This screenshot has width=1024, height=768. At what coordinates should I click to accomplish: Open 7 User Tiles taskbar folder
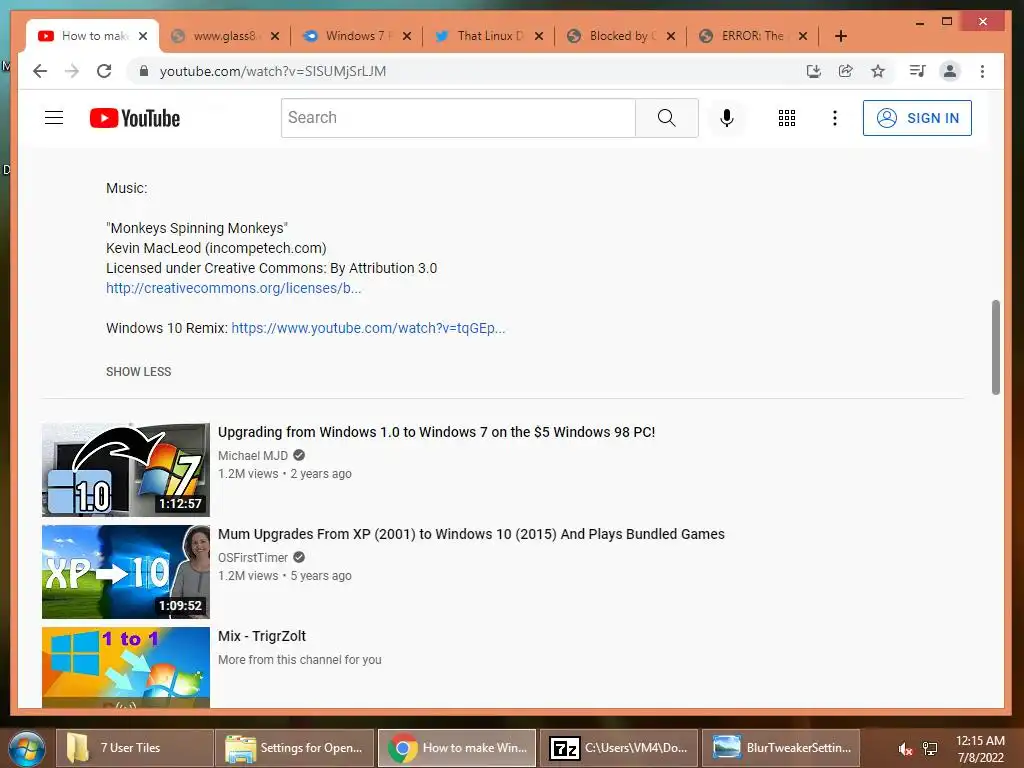(135, 748)
